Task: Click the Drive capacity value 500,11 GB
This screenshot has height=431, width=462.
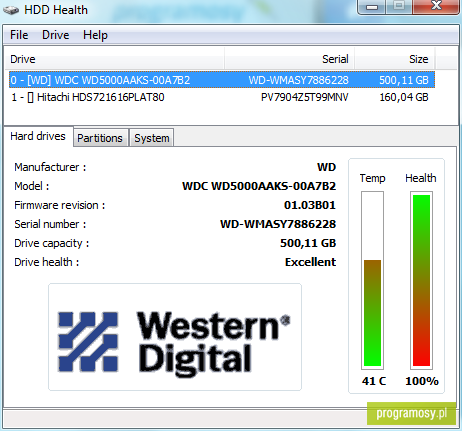Action: click(x=308, y=243)
